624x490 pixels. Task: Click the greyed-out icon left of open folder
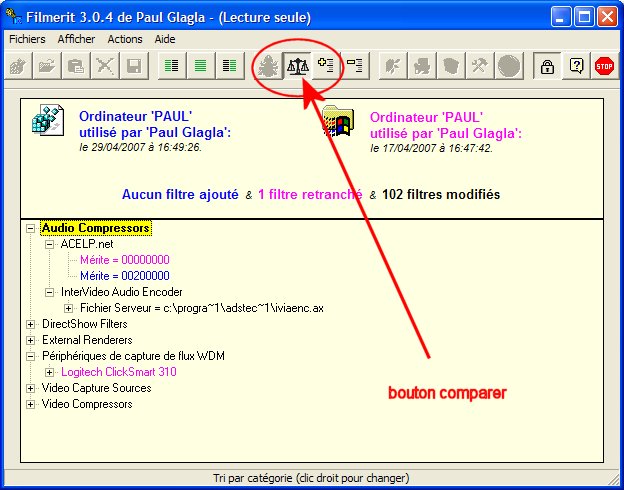point(18,66)
